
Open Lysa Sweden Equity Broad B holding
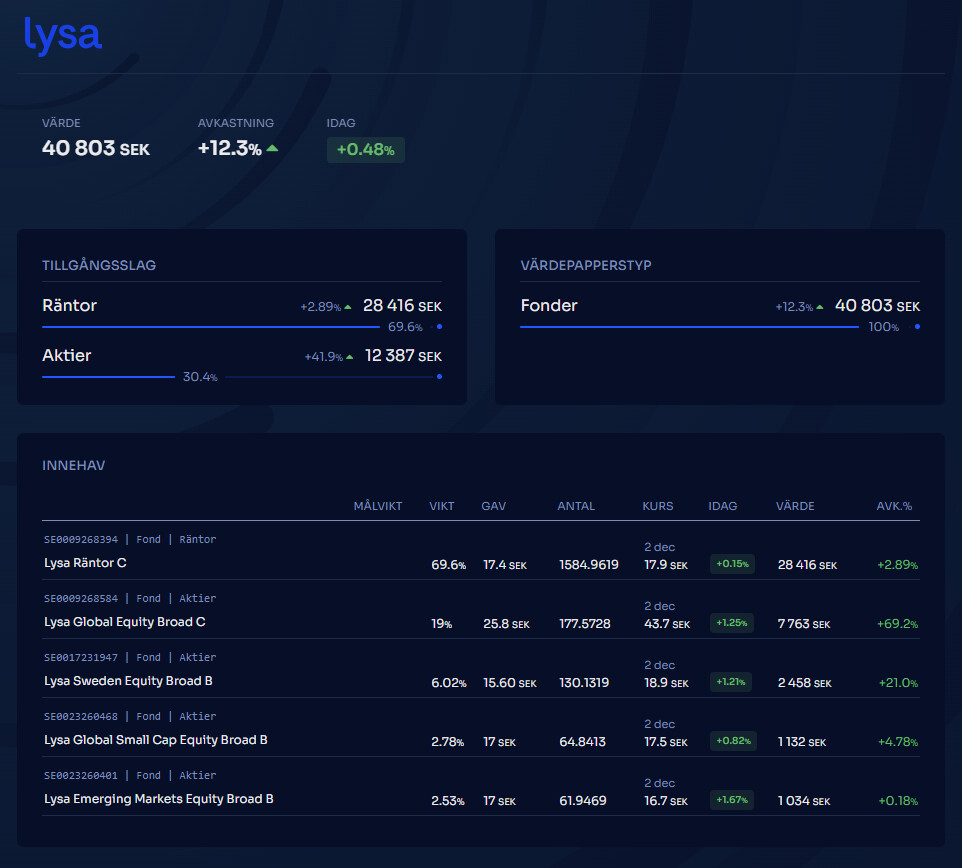pyautogui.click(x=128, y=681)
